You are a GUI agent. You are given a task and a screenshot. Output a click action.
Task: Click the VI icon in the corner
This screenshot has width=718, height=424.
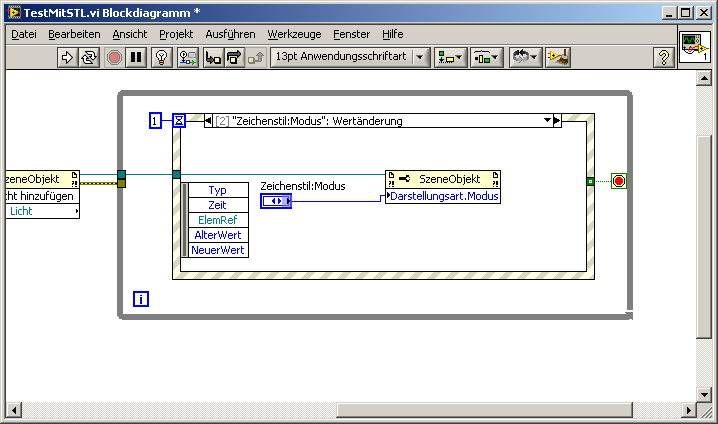(695, 47)
